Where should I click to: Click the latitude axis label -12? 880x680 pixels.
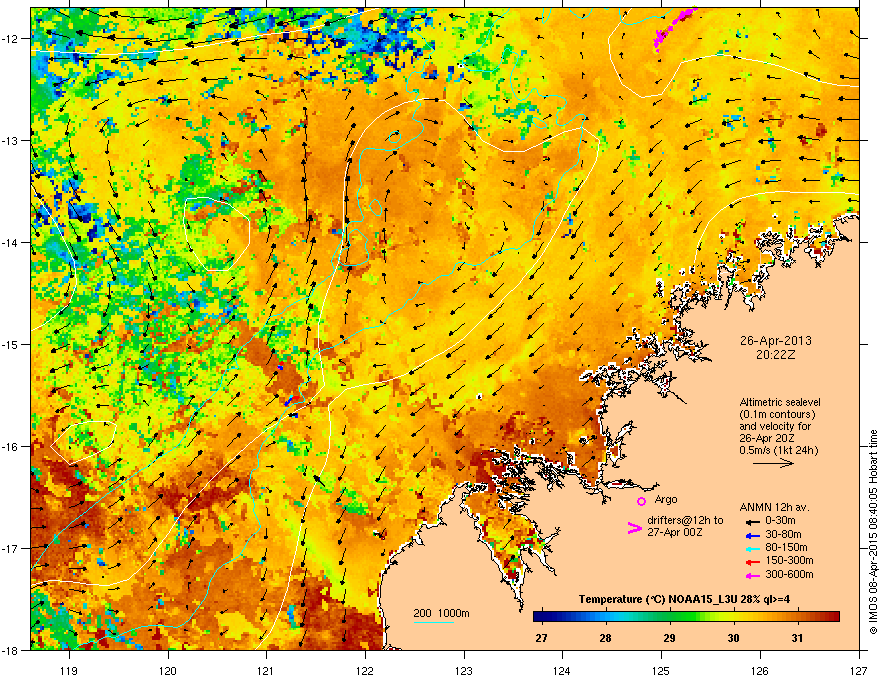click(x=10, y=38)
